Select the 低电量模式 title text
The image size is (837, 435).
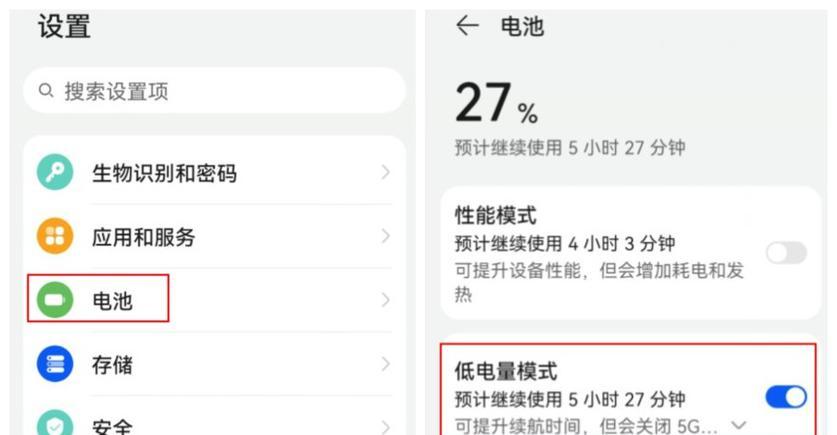click(506, 371)
